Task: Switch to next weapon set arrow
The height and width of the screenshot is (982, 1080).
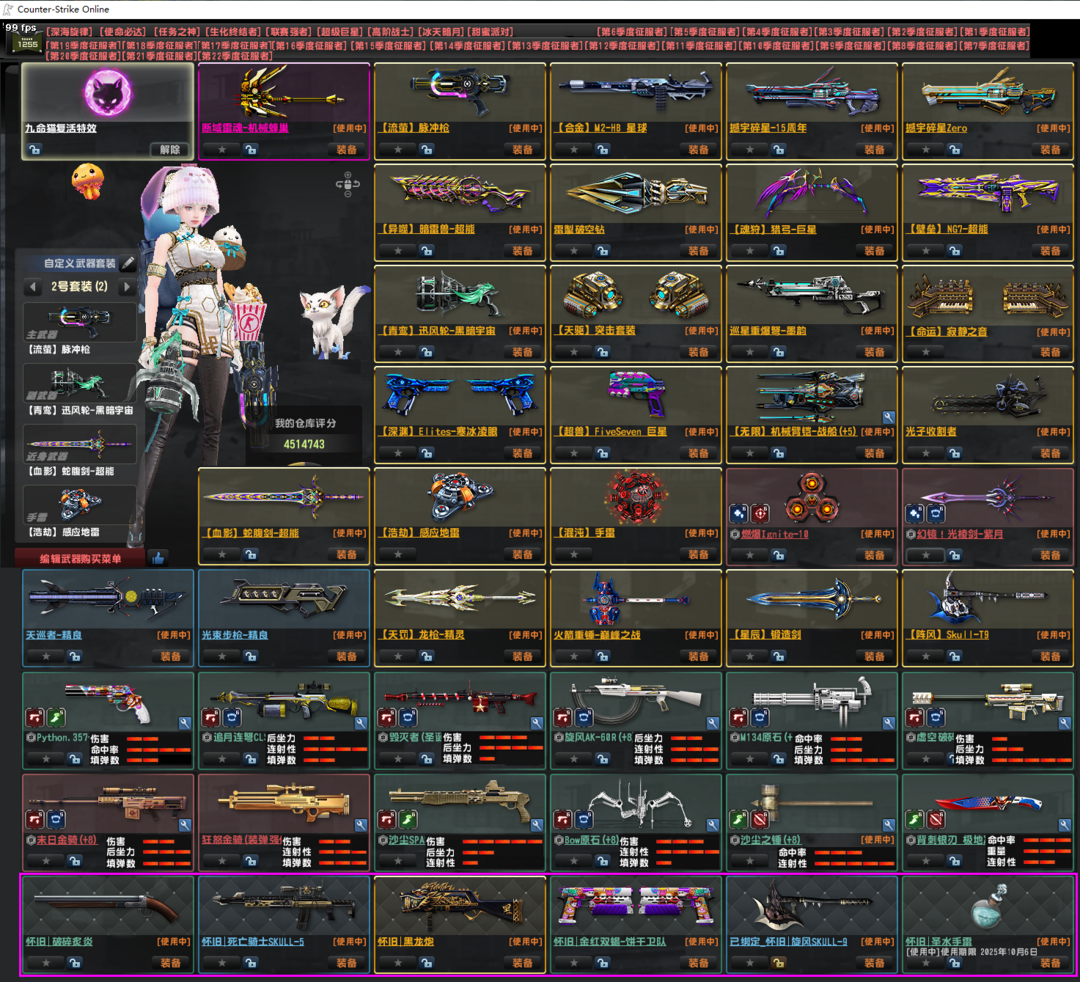Action: (x=126, y=286)
